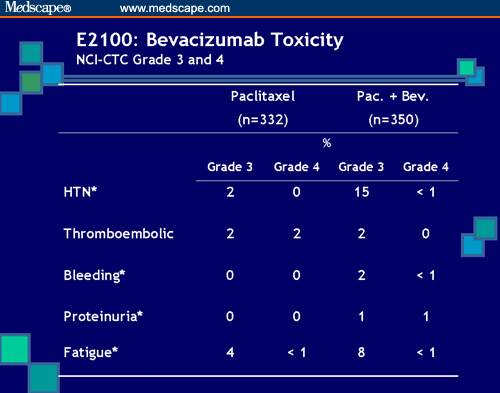Click the Paclitaxel column header
The width and height of the screenshot is (500, 393).
point(263,96)
